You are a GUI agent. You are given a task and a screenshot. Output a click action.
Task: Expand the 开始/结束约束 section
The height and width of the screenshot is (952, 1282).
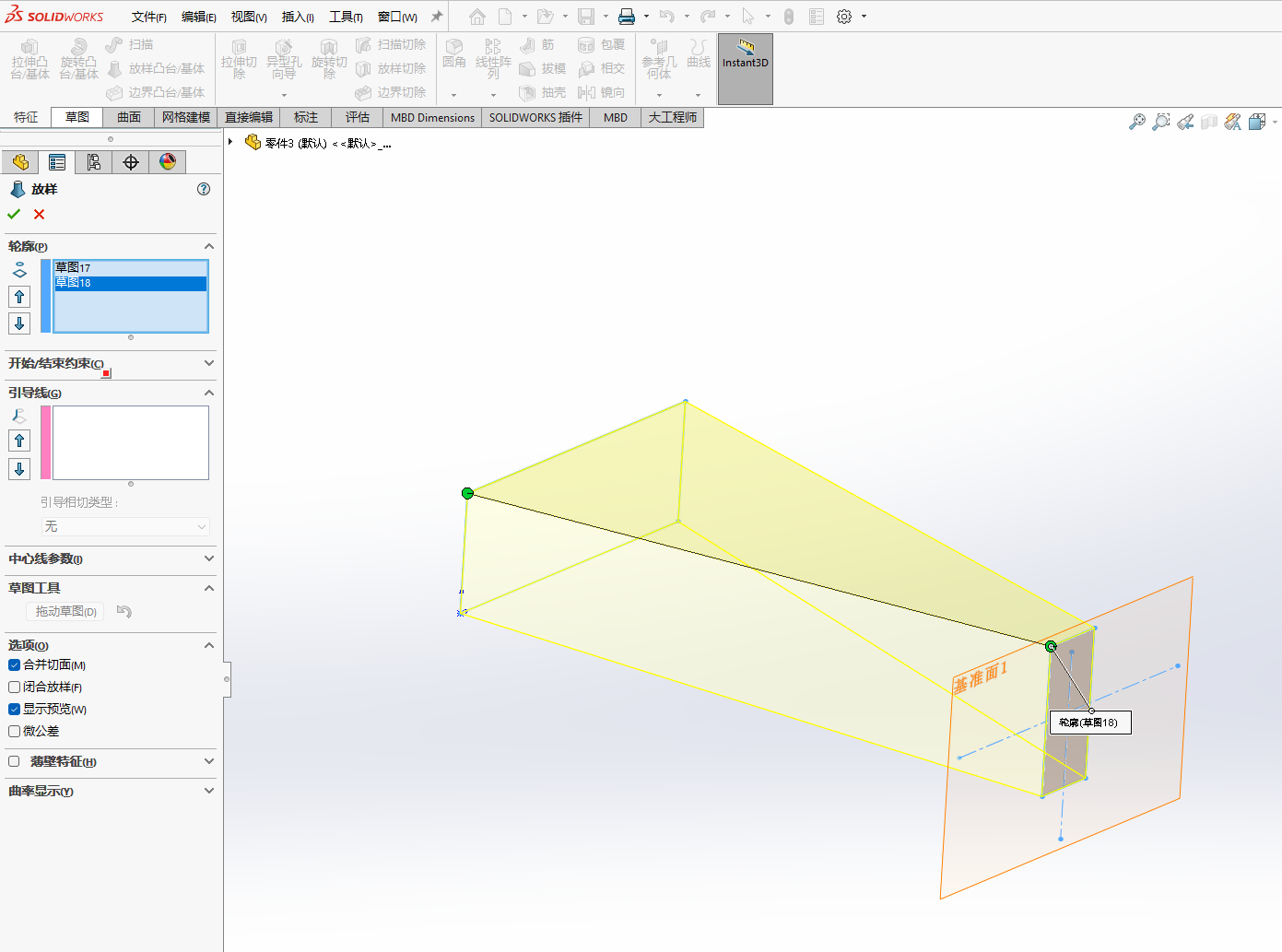(208, 363)
